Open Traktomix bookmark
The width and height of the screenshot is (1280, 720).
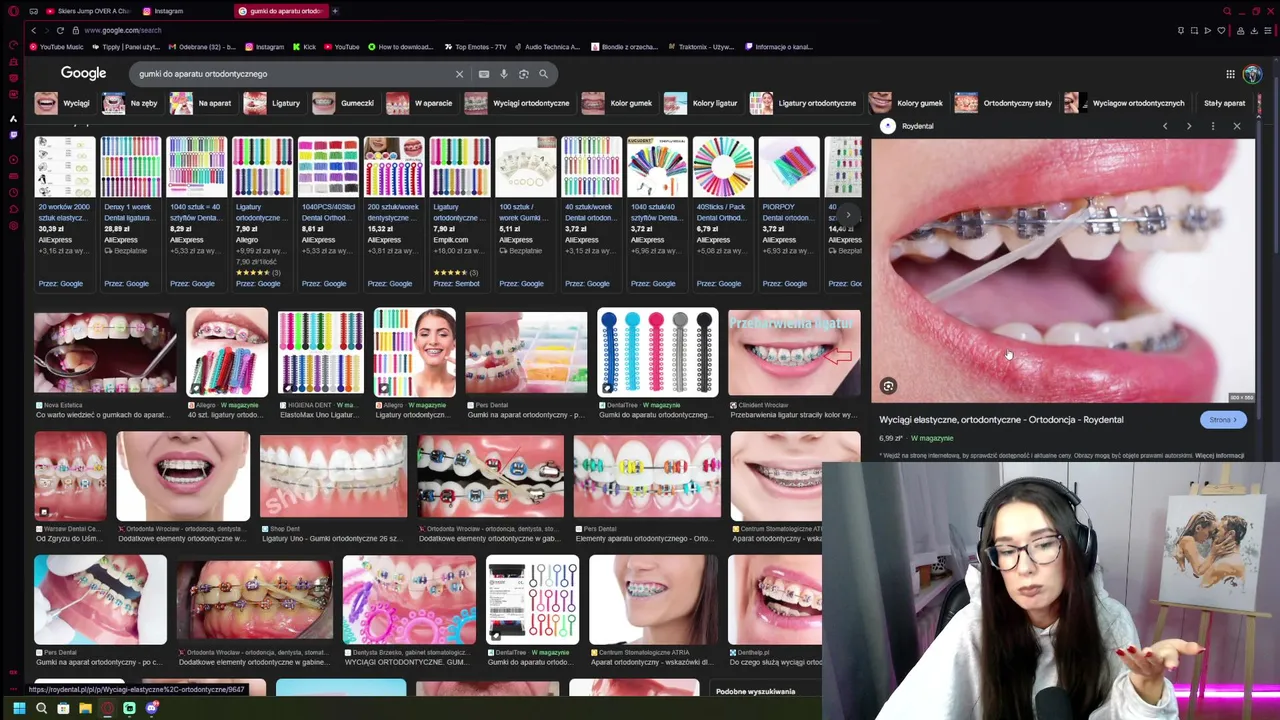tap(700, 47)
